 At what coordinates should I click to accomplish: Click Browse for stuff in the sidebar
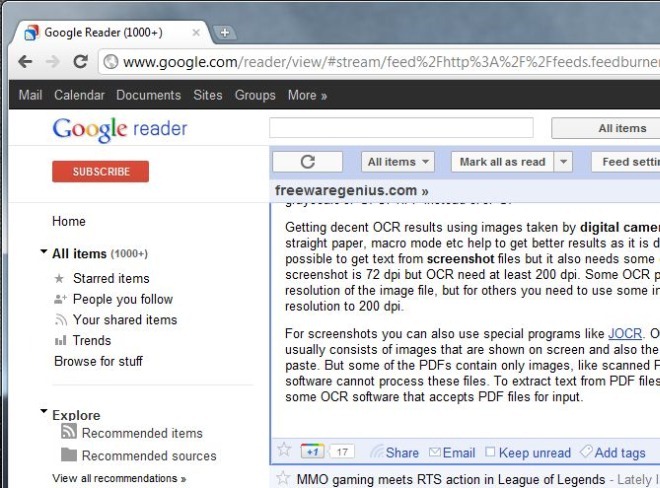click(98, 361)
